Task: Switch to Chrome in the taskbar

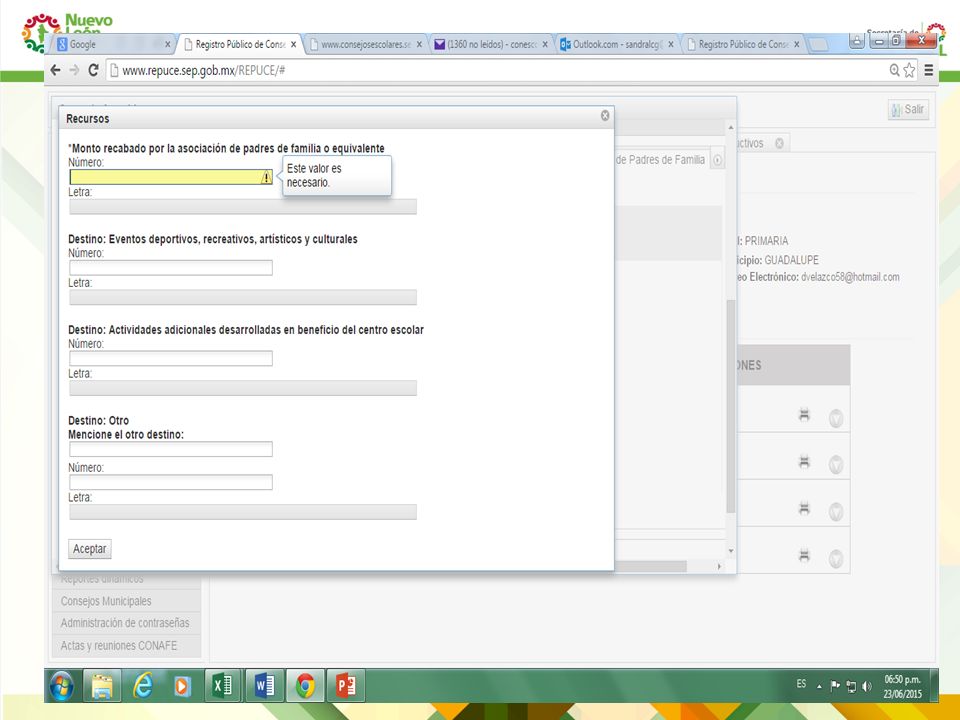Action: click(305, 686)
